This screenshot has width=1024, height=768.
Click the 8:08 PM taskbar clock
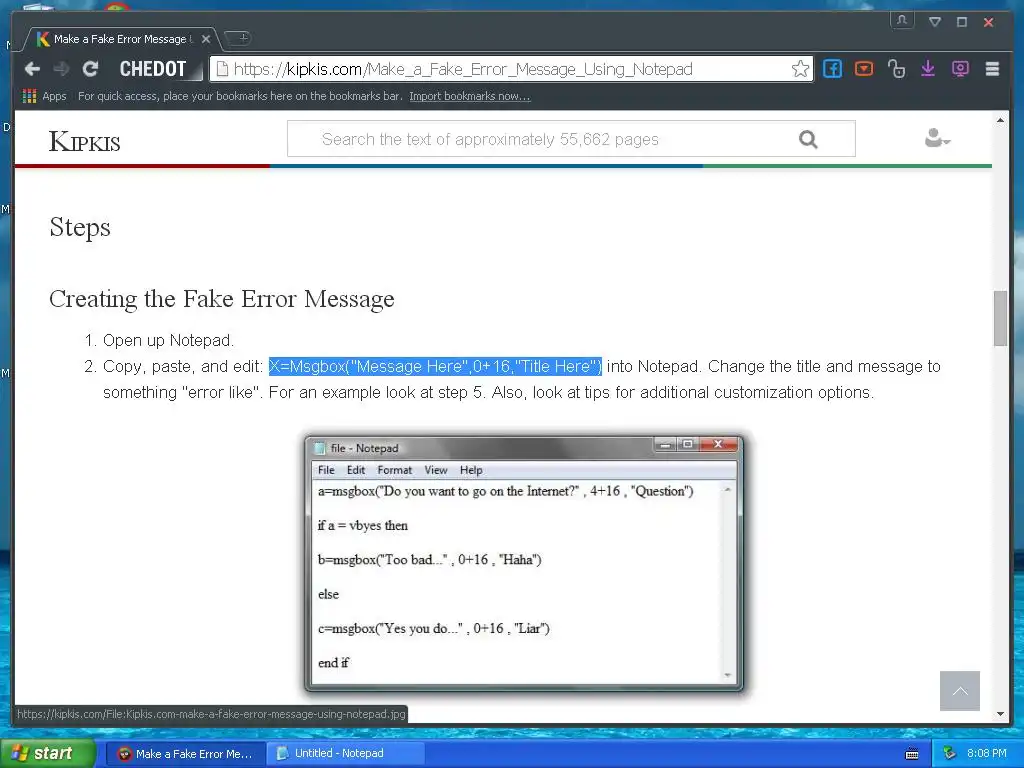click(986, 754)
